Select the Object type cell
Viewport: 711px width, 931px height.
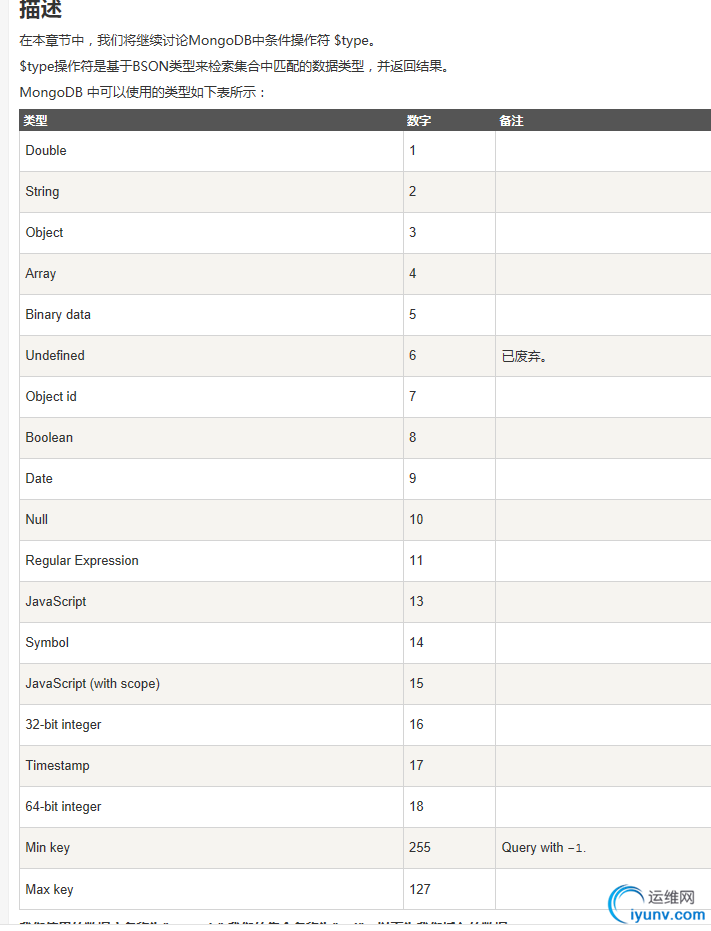click(x=211, y=233)
